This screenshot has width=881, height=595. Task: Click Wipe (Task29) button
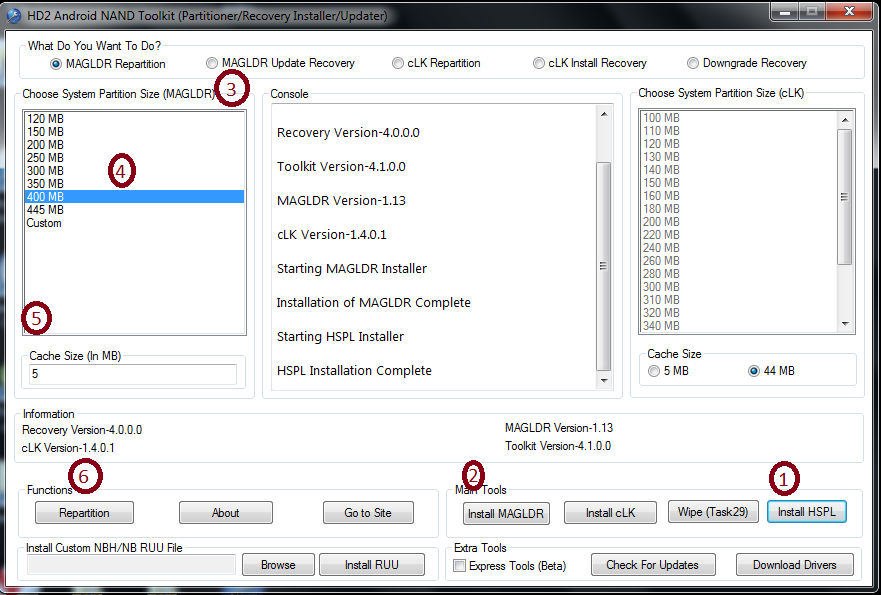[x=713, y=512]
